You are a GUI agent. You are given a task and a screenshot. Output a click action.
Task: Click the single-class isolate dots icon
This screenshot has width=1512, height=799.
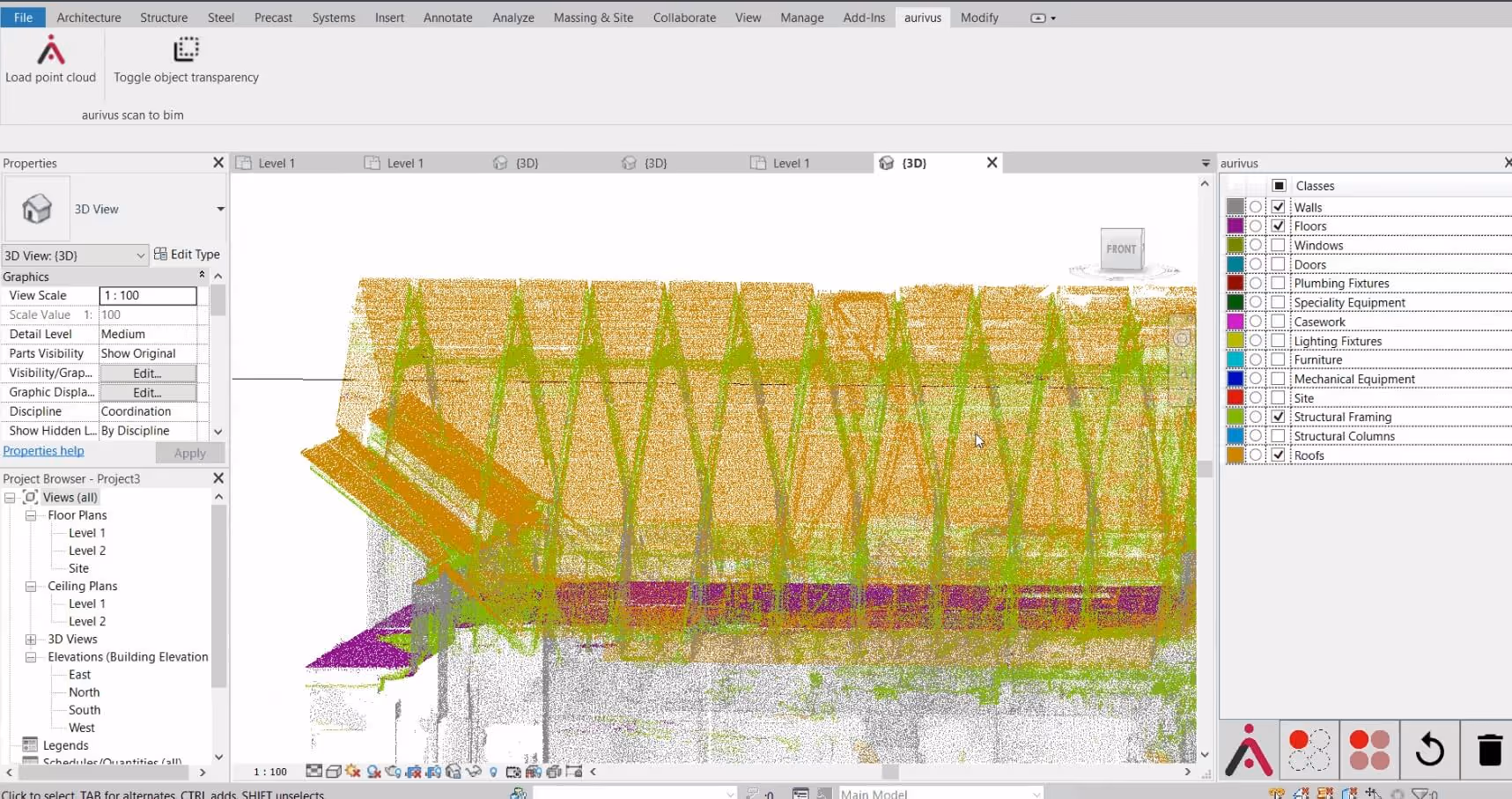1309,750
